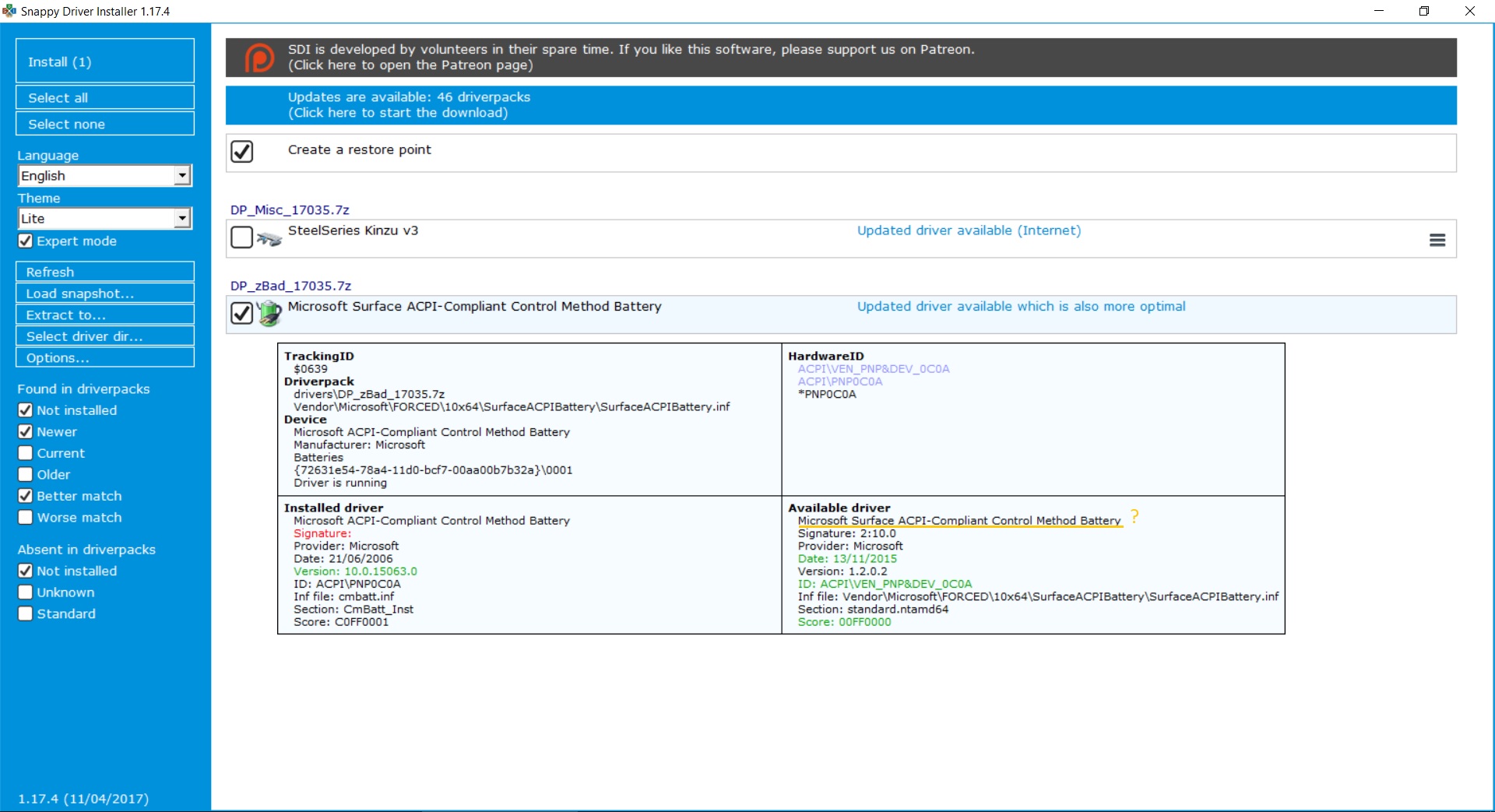Open the Patreon support banner
Screen dimensions: 1495x812
pos(841,58)
